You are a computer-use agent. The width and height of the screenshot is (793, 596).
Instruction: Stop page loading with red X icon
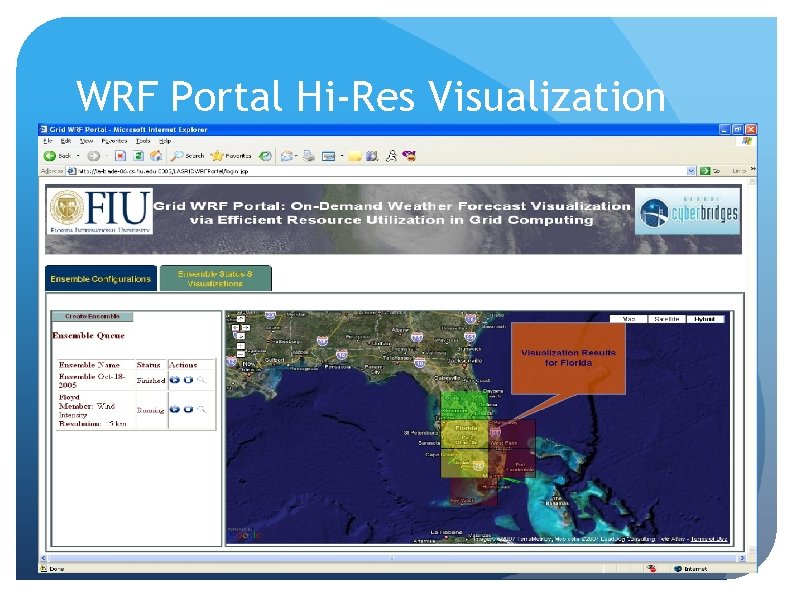(120, 156)
